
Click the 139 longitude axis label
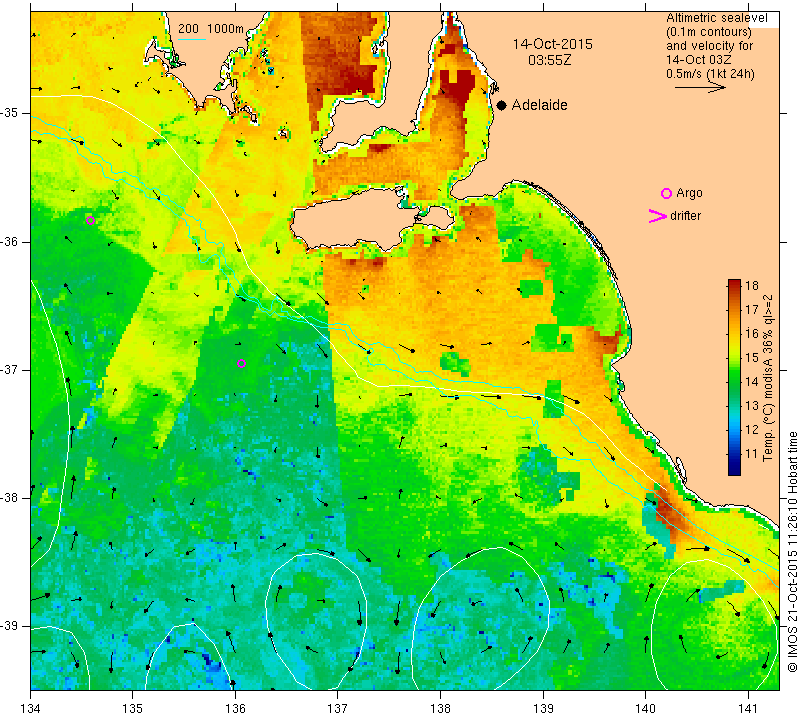[x=543, y=708]
